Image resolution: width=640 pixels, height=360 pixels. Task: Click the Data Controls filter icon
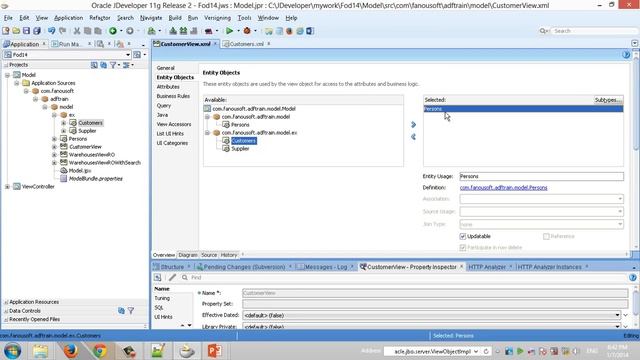point(131,311)
